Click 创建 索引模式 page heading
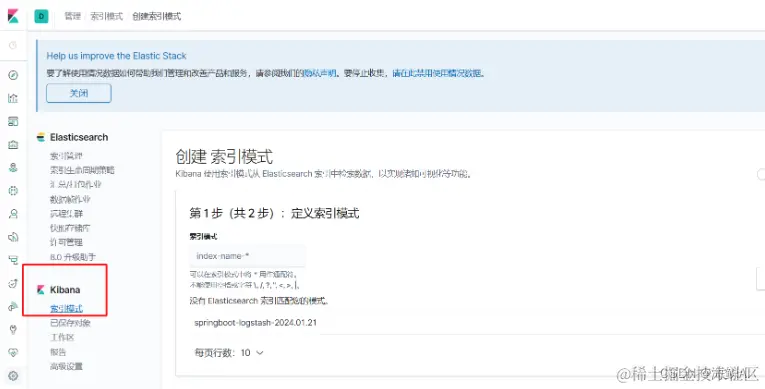The image size is (765, 389). pos(224,157)
